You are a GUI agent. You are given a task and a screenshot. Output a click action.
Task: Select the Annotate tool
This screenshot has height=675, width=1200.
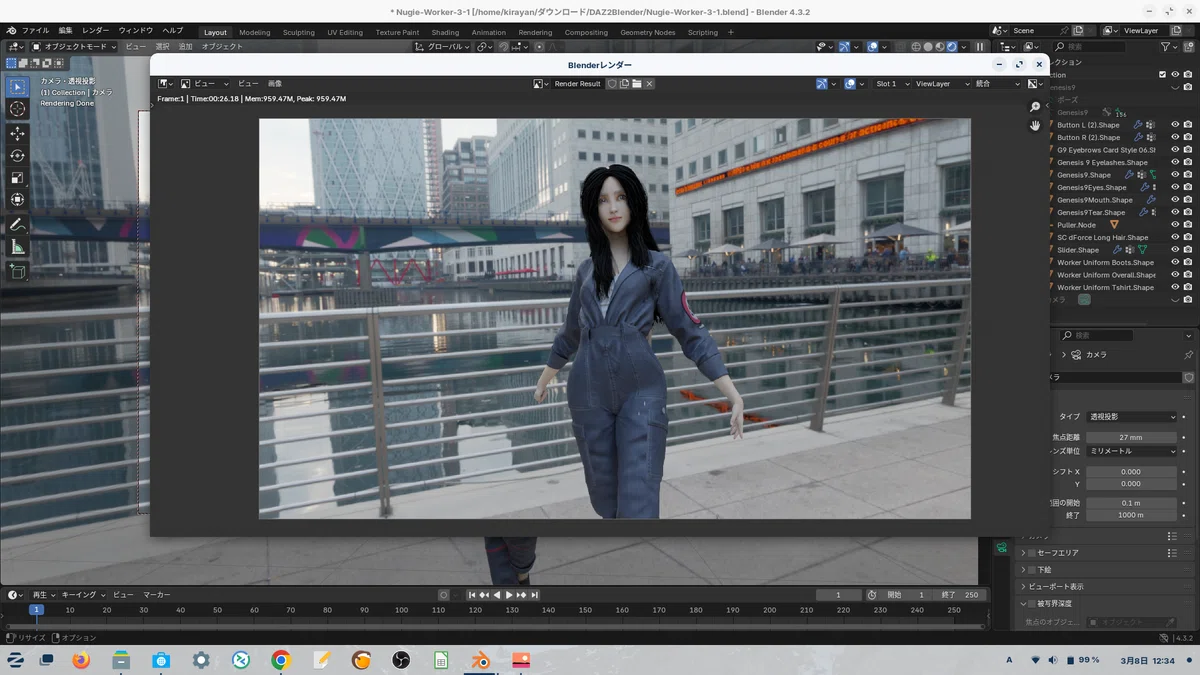pyautogui.click(x=18, y=224)
